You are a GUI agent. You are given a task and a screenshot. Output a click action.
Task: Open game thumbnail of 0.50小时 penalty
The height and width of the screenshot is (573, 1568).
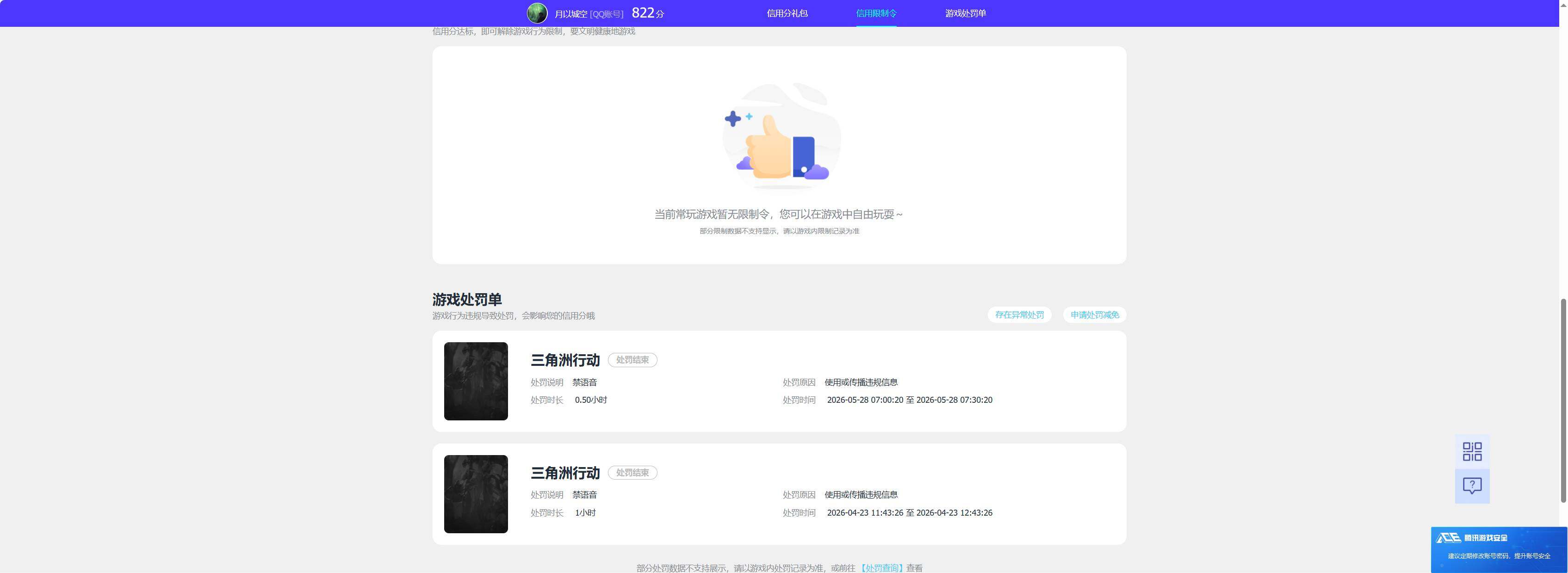tap(475, 382)
